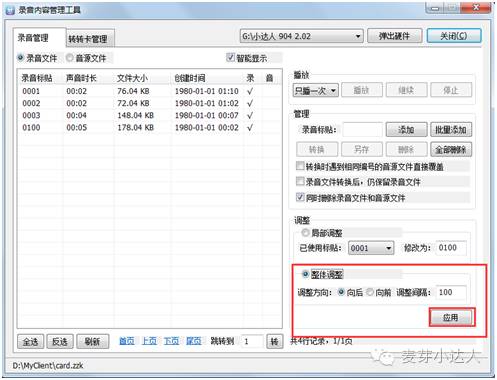This screenshot has width=497, height=380.
Task: Click the 录音标贴 input field
Action: pyautogui.click(x=362, y=130)
